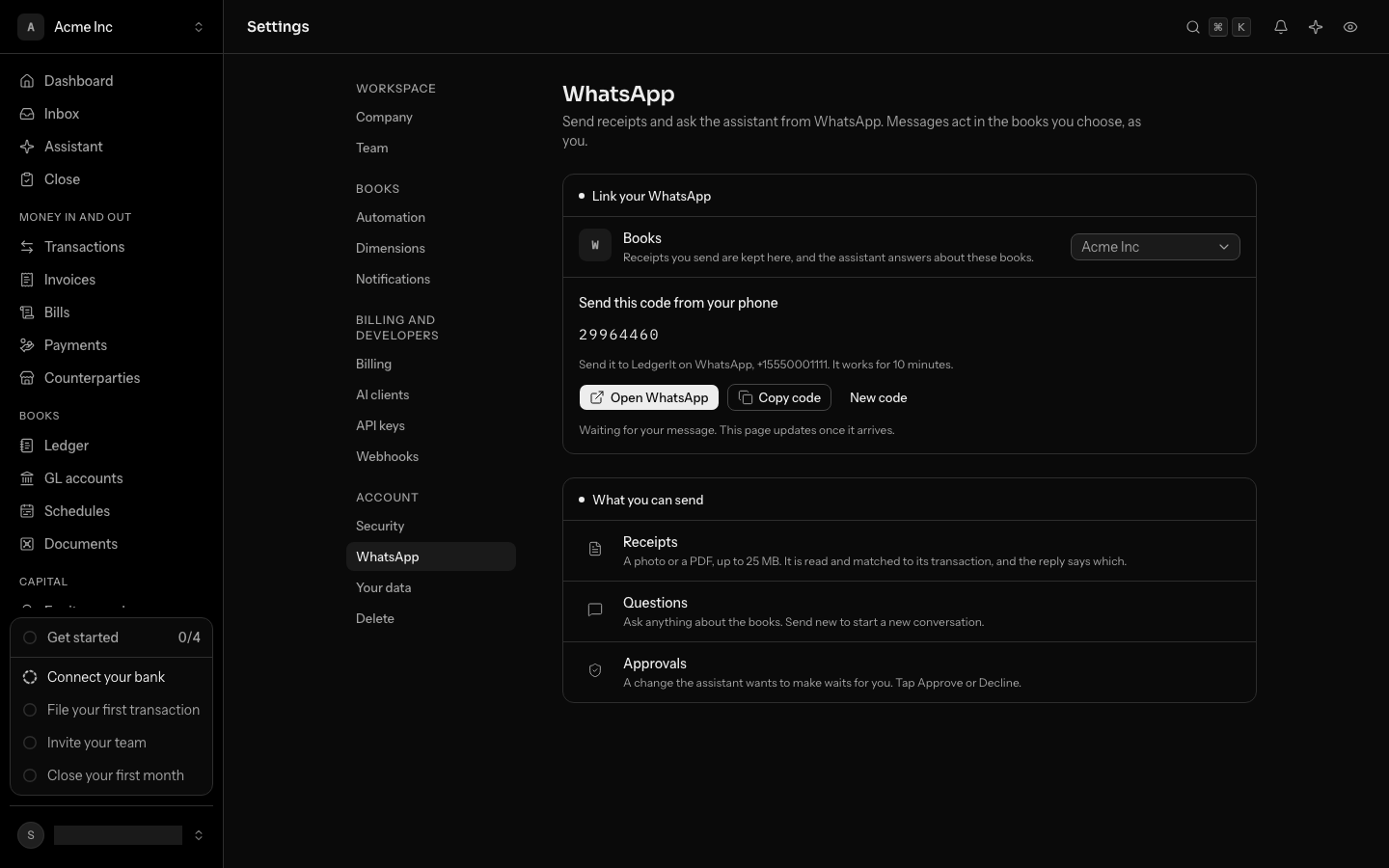
Task: Click the Schedules calendar icon
Action: pyautogui.click(x=27, y=511)
